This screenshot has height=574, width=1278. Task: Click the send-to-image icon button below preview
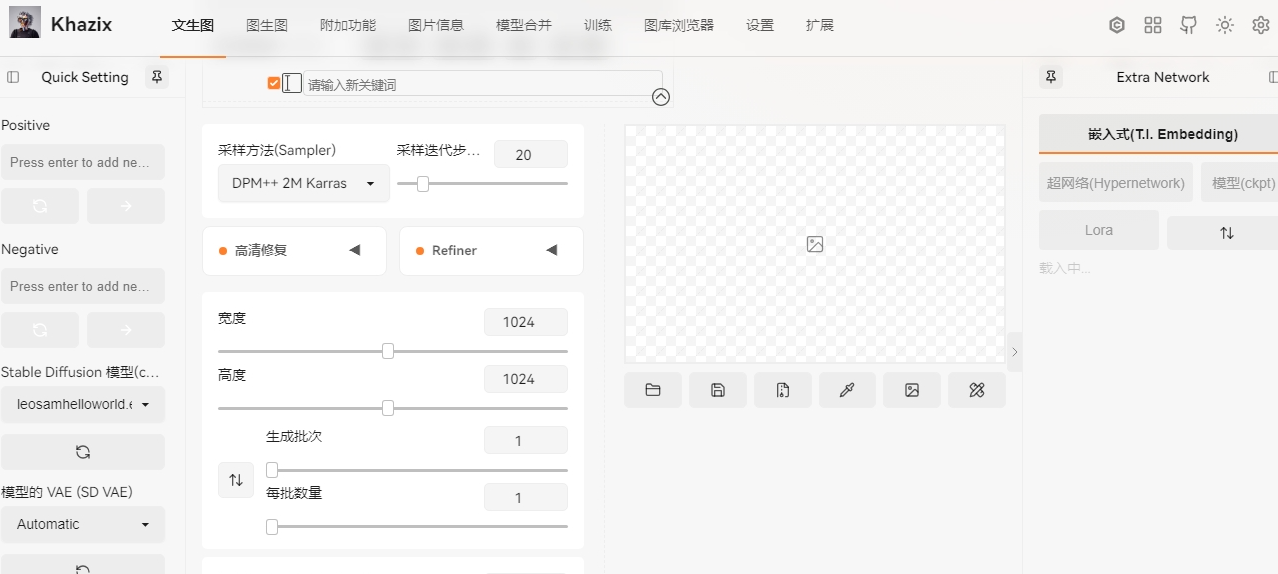[912, 390]
